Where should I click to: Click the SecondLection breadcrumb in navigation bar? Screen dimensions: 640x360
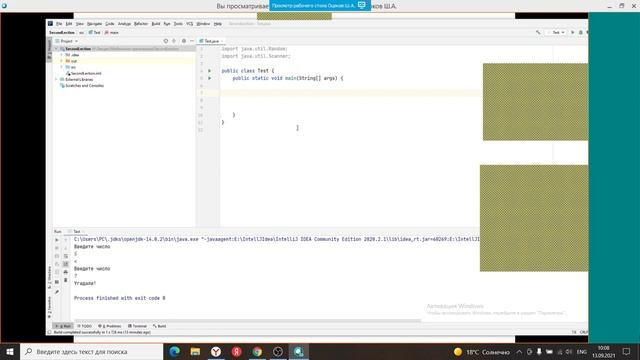pos(62,32)
